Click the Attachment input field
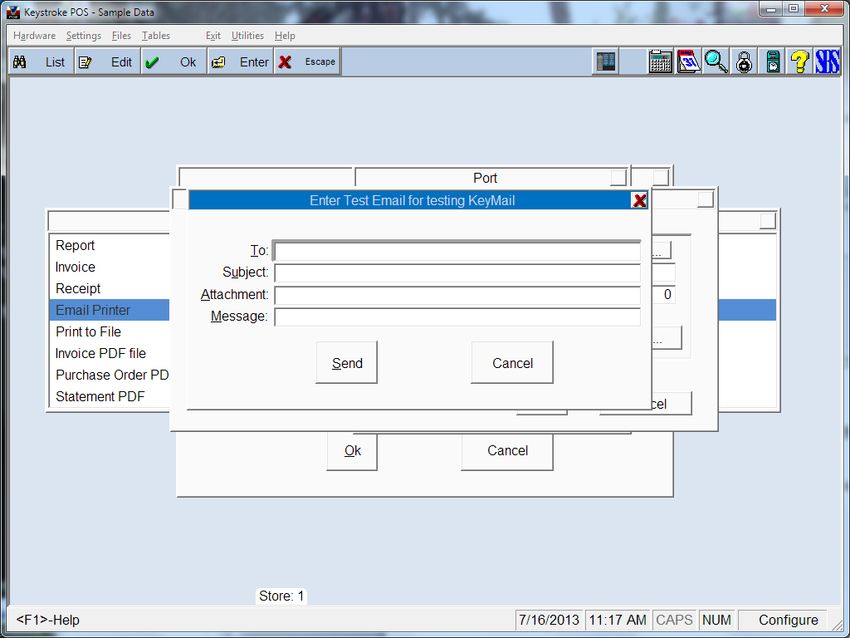Screen dimensions: 850x638 458,295
